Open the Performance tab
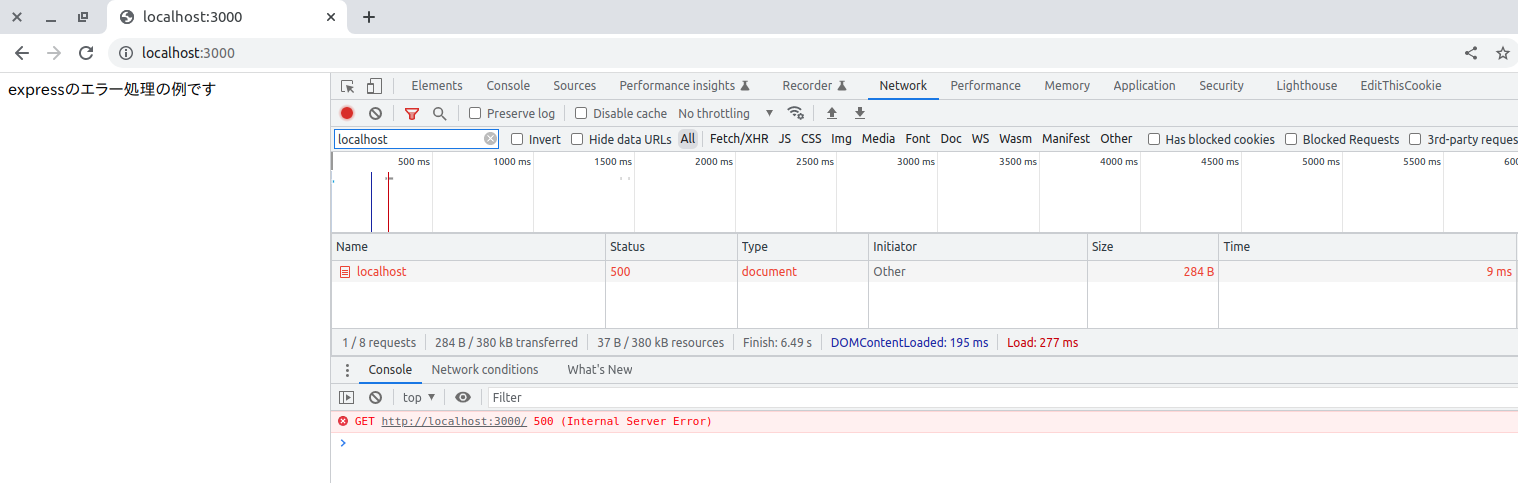 pyautogui.click(x=986, y=86)
